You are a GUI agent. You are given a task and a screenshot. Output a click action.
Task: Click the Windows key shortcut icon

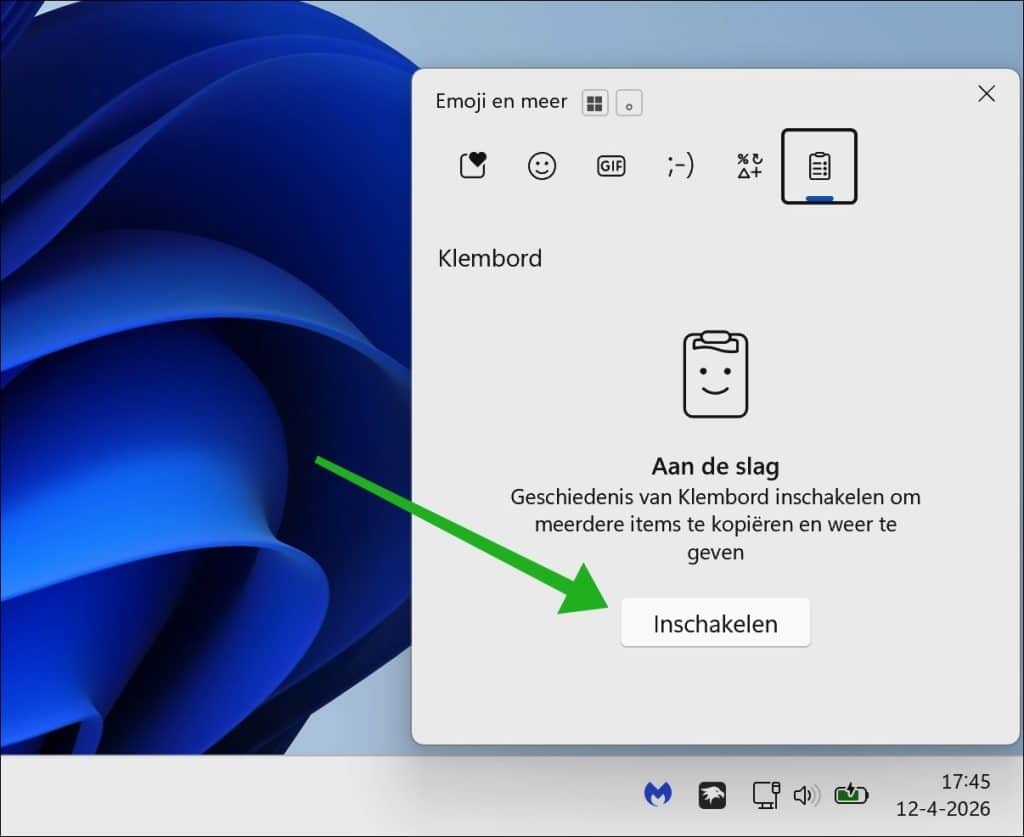point(595,103)
